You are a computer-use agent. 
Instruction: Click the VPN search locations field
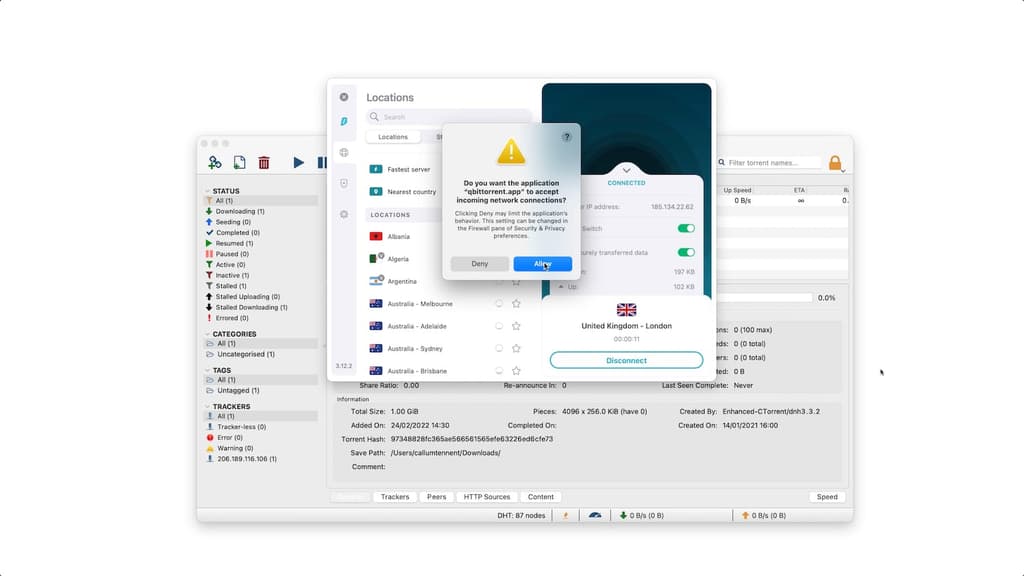449,117
